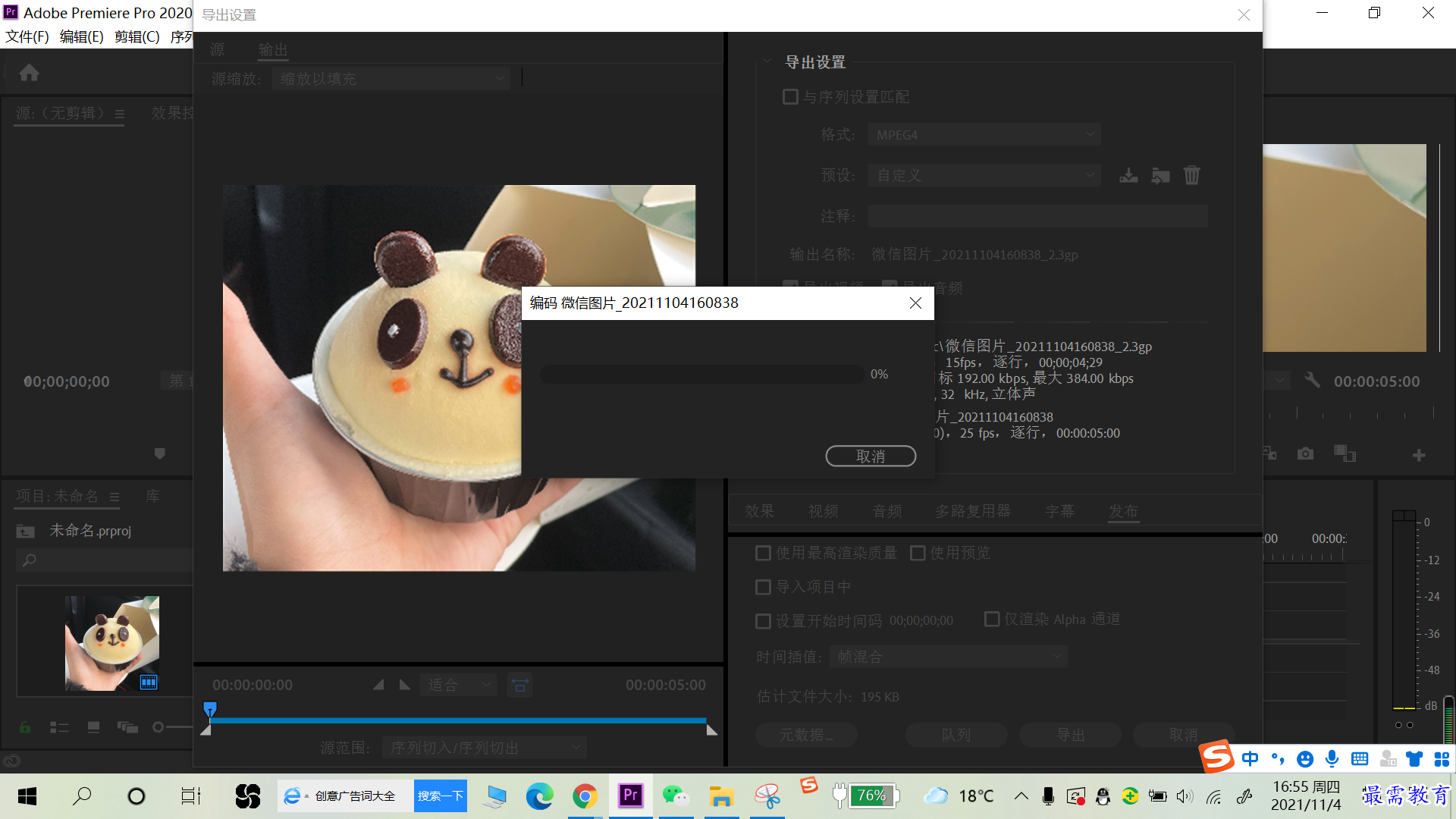Save preset icon next to 预设

click(x=1128, y=176)
